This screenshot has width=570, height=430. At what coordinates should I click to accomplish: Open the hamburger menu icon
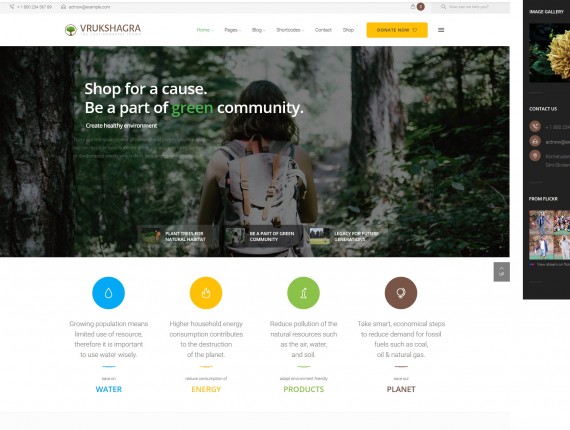pyautogui.click(x=441, y=30)
